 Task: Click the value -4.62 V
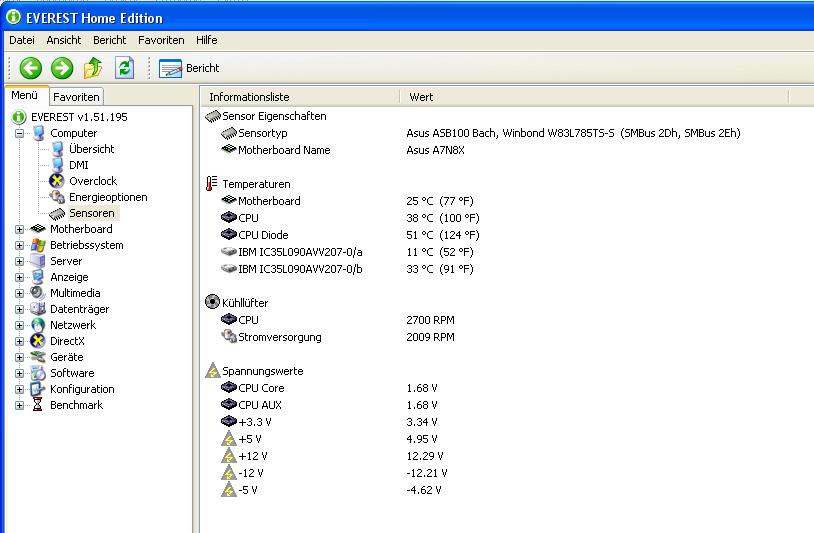click(424, 490)
